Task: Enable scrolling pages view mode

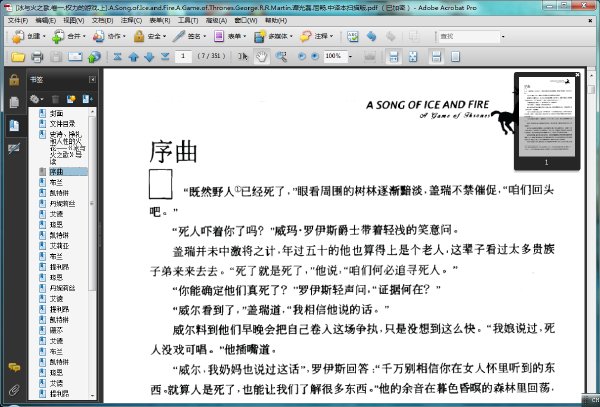Action: [x=393, y=57]
